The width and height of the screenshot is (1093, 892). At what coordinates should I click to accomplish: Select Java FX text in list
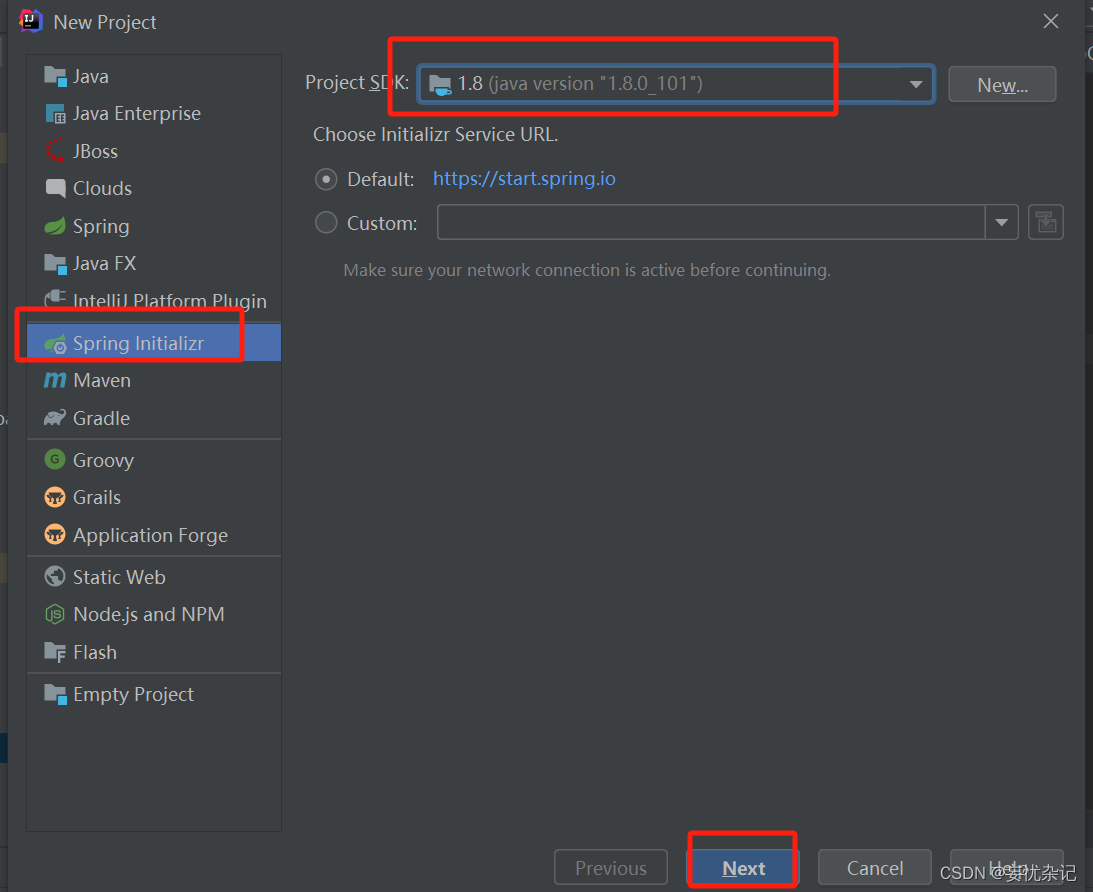point(105,263)
